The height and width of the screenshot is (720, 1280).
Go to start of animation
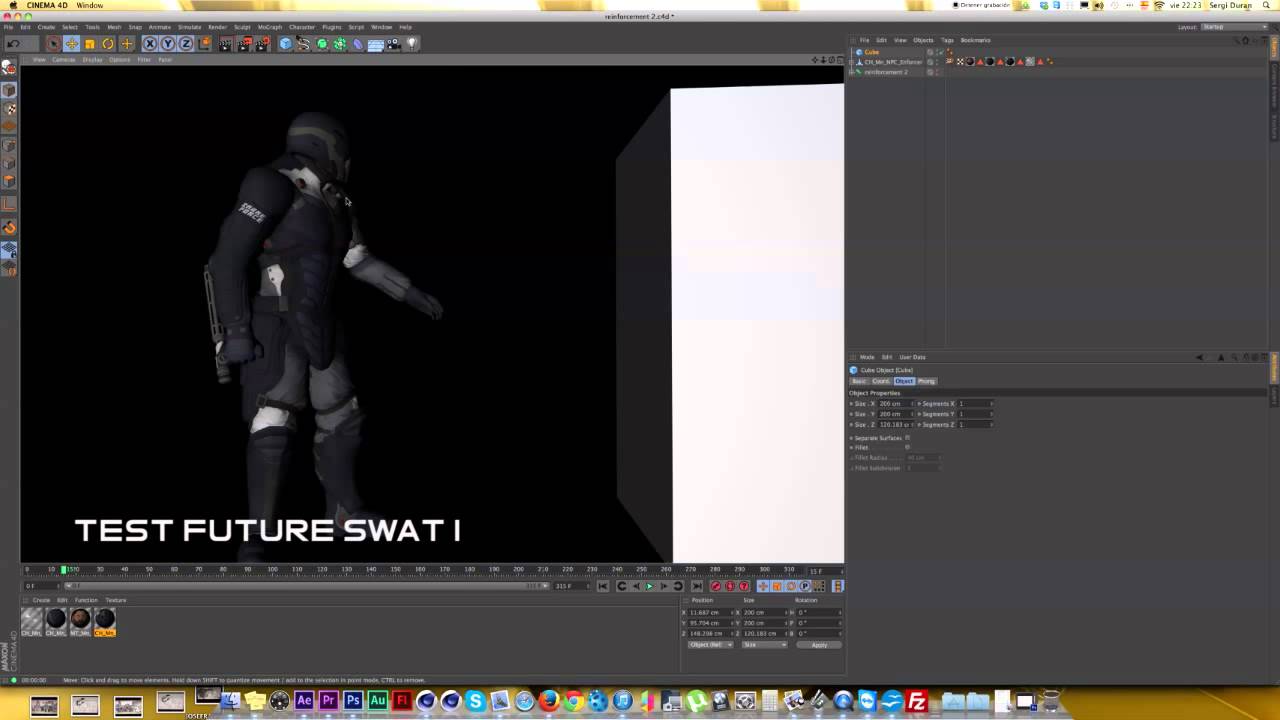603,586
